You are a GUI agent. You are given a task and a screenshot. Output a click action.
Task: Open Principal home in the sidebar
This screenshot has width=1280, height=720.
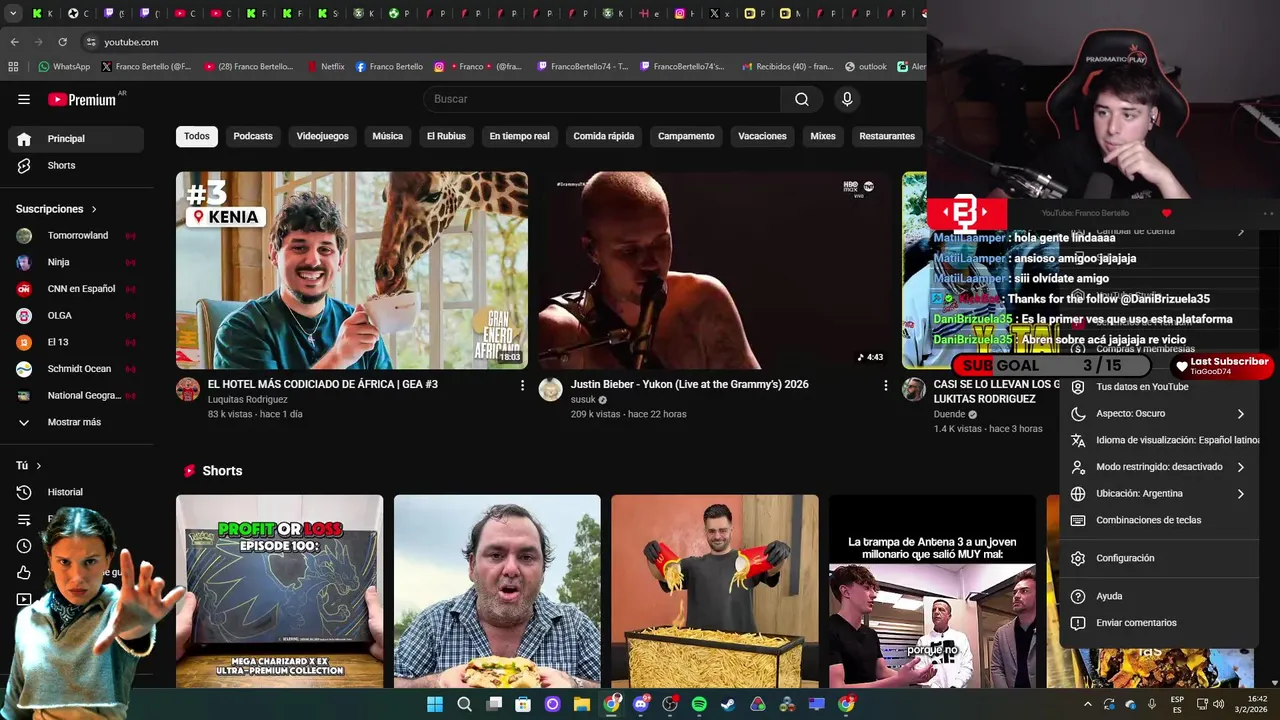click(x=76, y=139)
